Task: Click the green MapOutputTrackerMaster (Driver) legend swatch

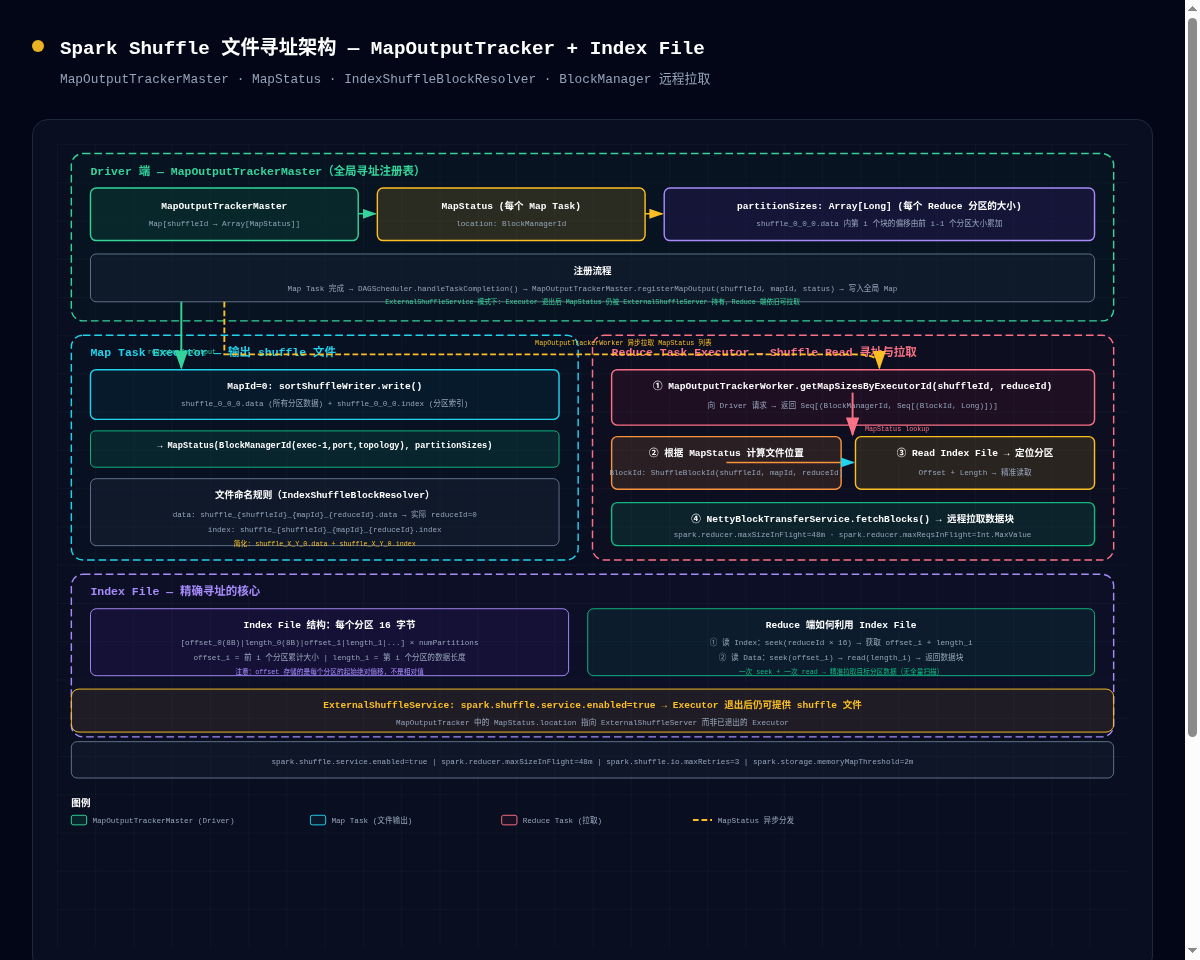Action: [79, 820]
